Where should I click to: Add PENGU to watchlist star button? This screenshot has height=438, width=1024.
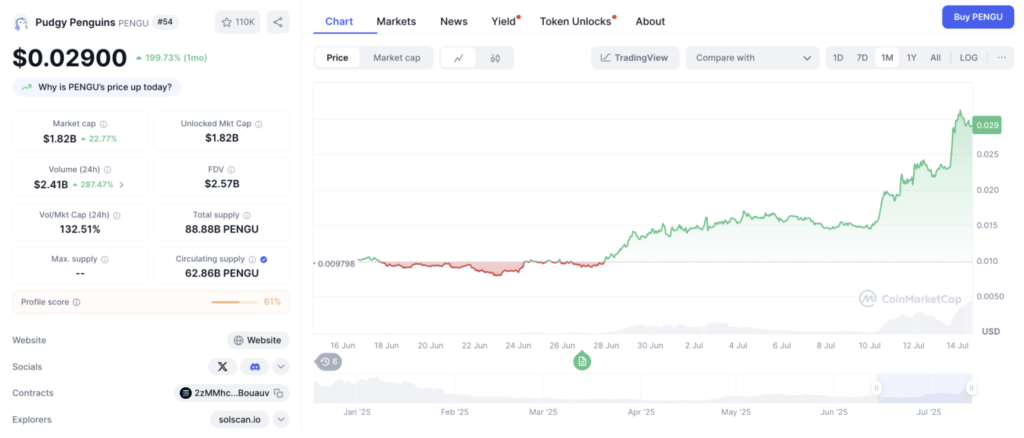pos(238,22)
